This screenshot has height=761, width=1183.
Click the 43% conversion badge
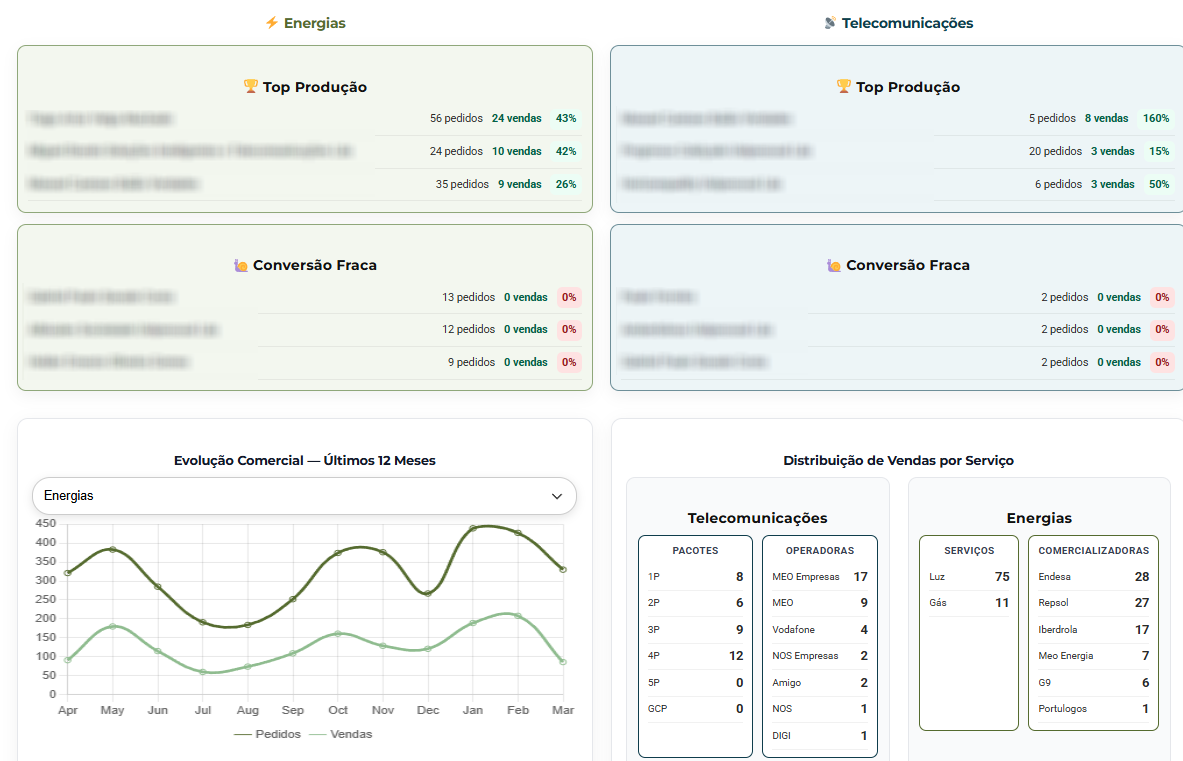(x=566, y=118)
